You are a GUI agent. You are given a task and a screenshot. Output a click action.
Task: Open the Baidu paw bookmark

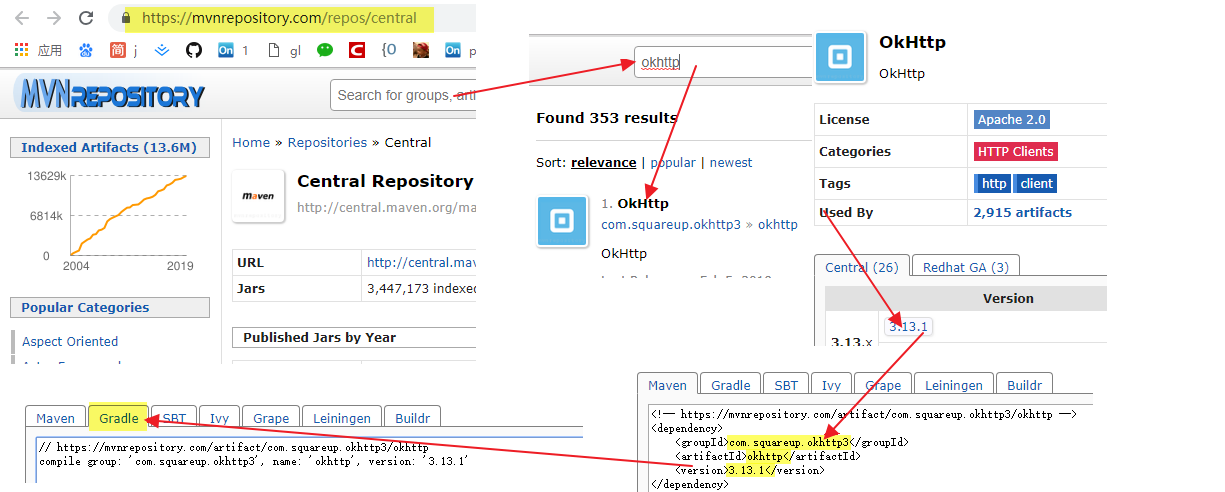pos(86,50)
